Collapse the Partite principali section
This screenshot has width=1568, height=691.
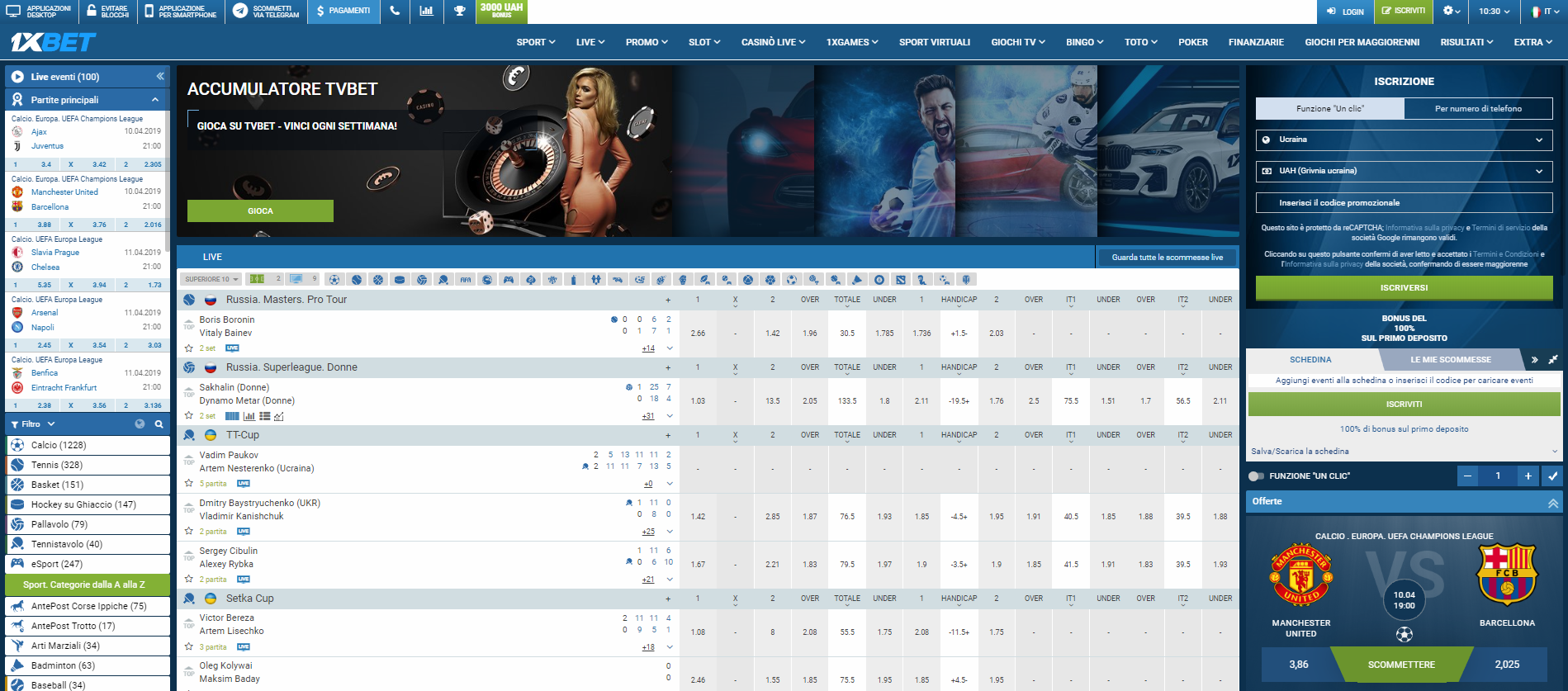[x=154, y=100]
